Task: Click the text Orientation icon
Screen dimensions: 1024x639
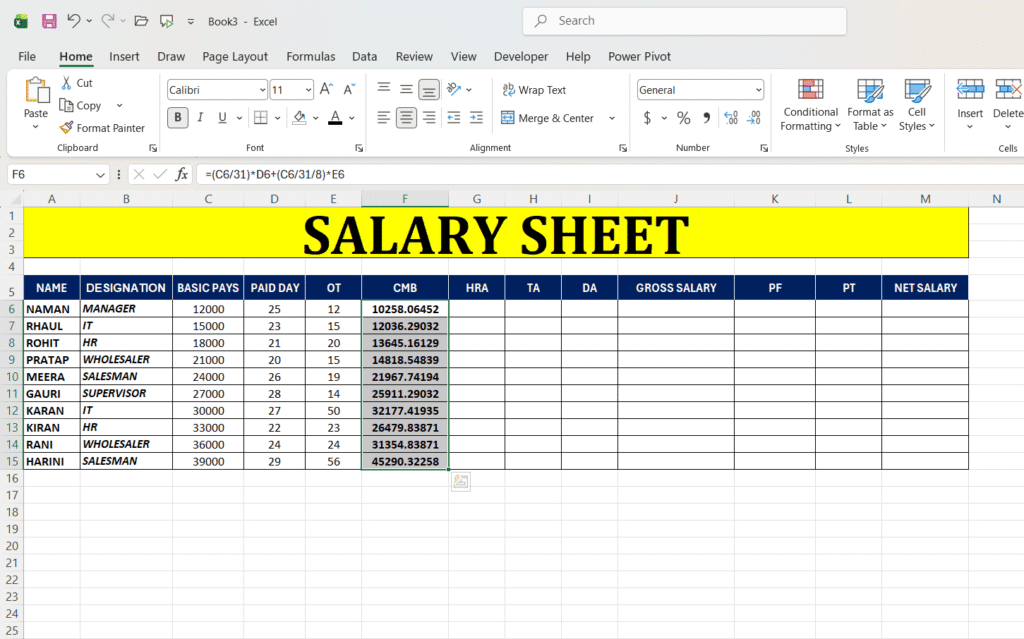Action: (x=454, y=89)
